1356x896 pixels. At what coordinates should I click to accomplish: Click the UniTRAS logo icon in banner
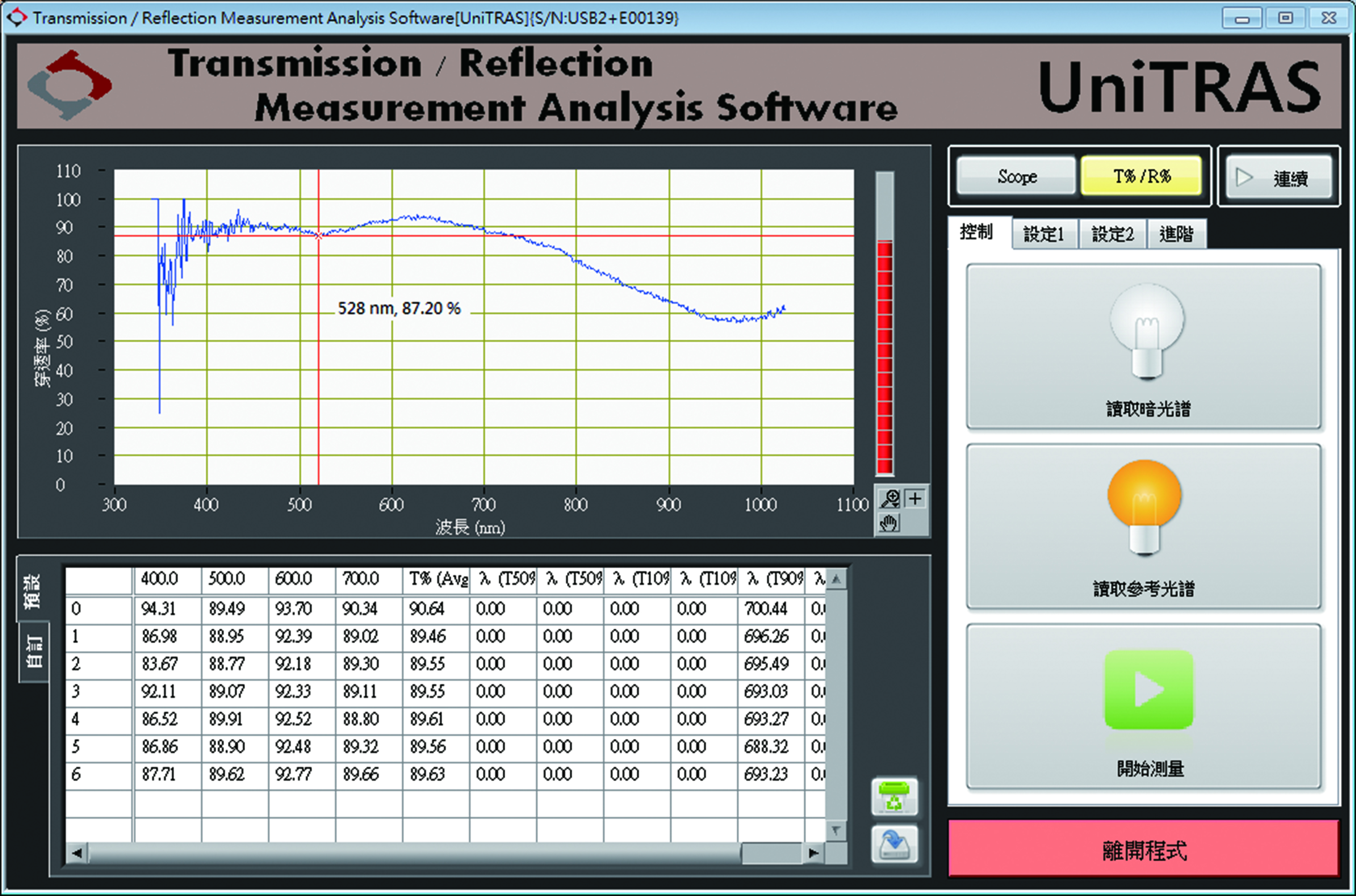[70, 85]
